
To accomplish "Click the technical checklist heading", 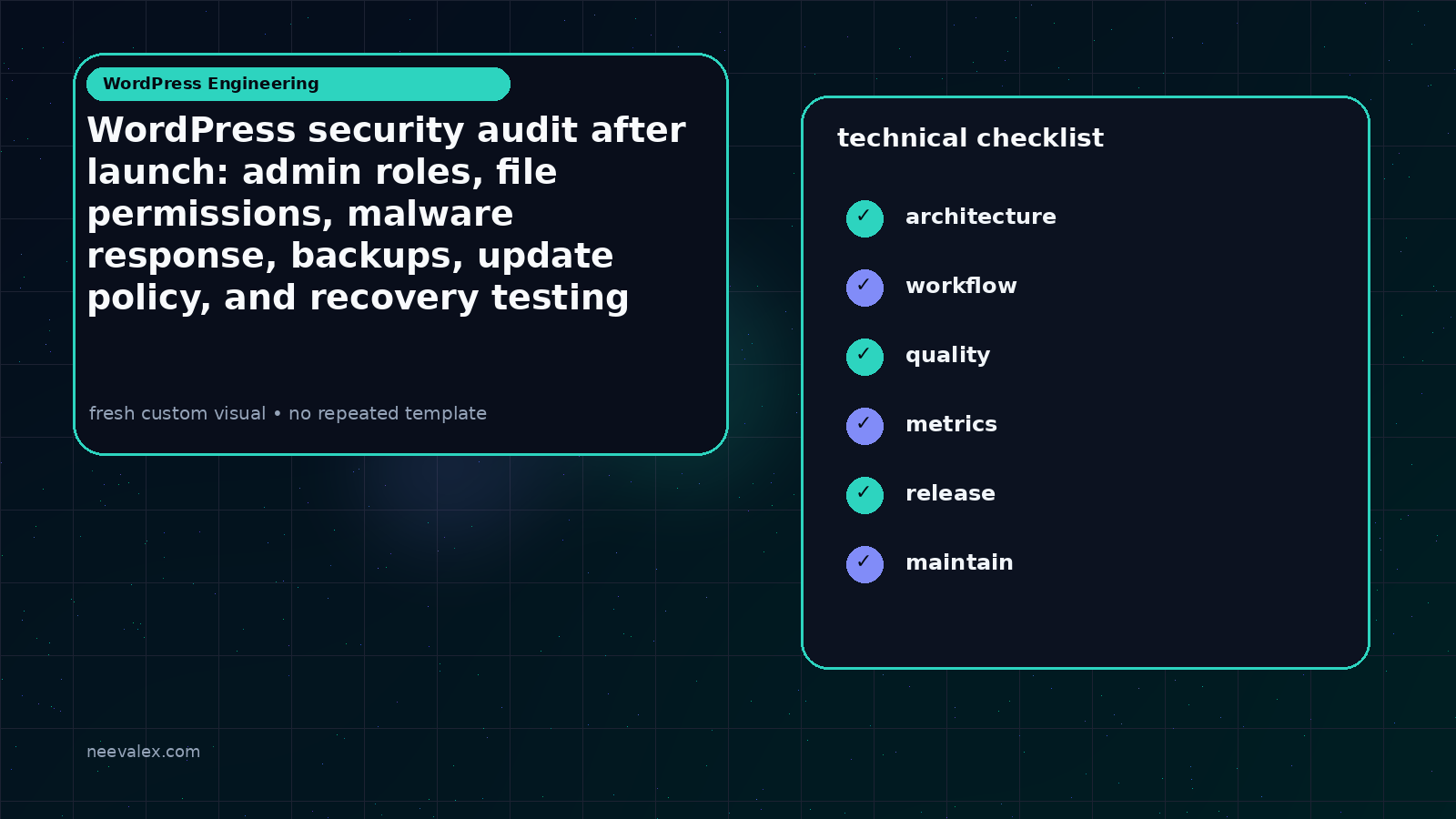I will (970, 138).
